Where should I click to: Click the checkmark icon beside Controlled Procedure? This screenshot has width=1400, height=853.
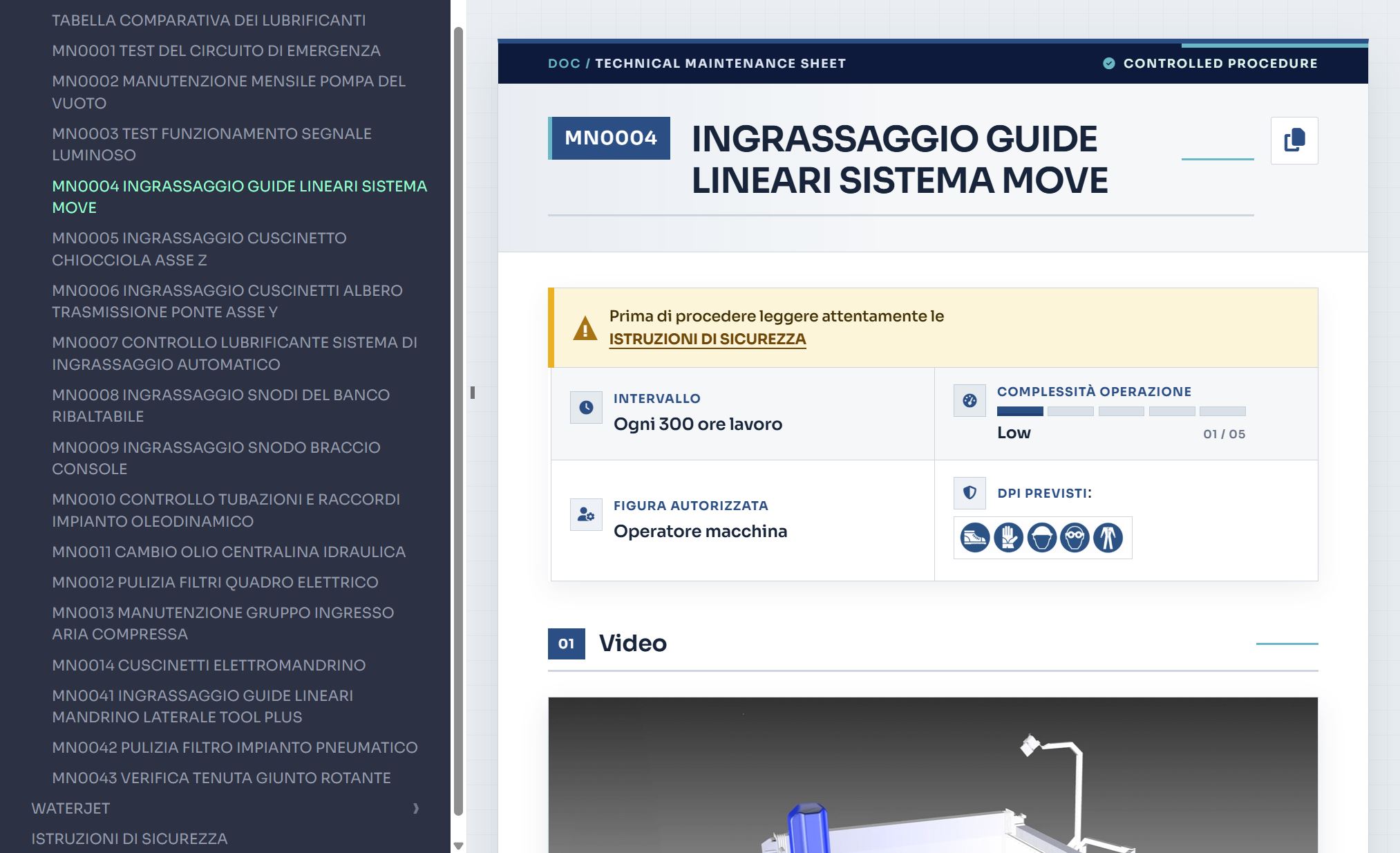point(1109,64)
